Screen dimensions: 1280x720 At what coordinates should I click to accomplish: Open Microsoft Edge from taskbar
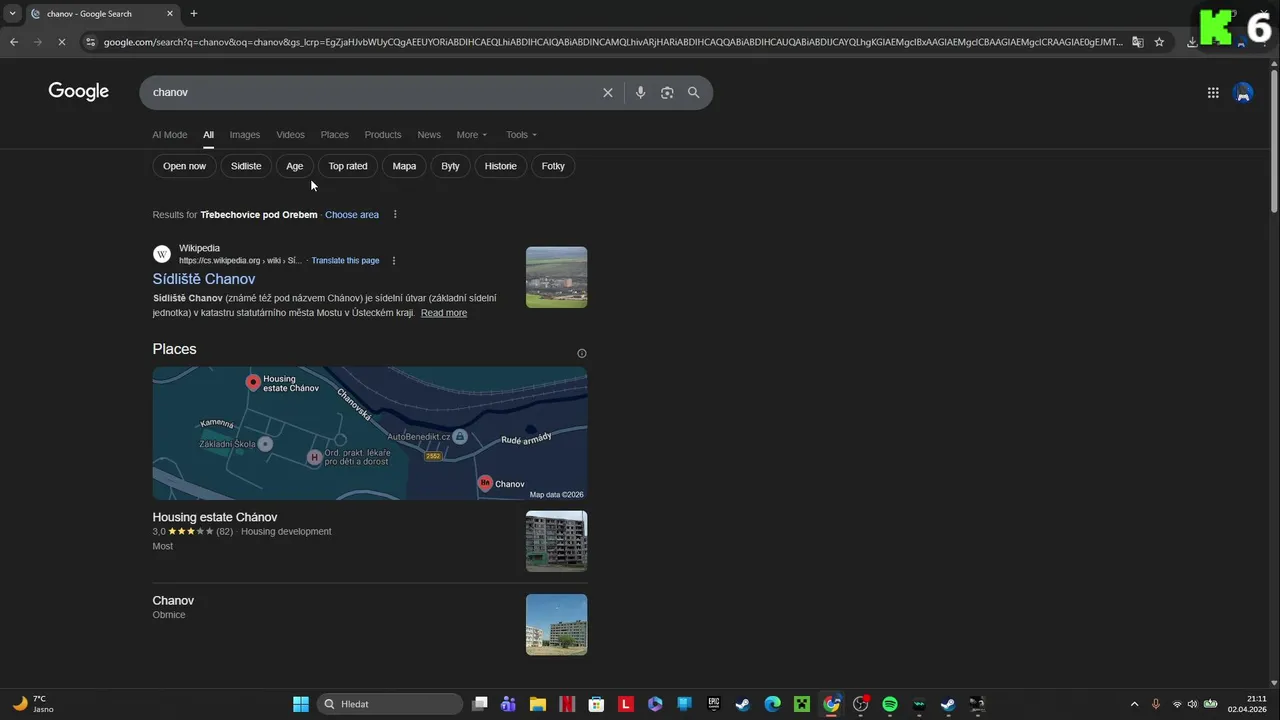[x=773, y=704]
